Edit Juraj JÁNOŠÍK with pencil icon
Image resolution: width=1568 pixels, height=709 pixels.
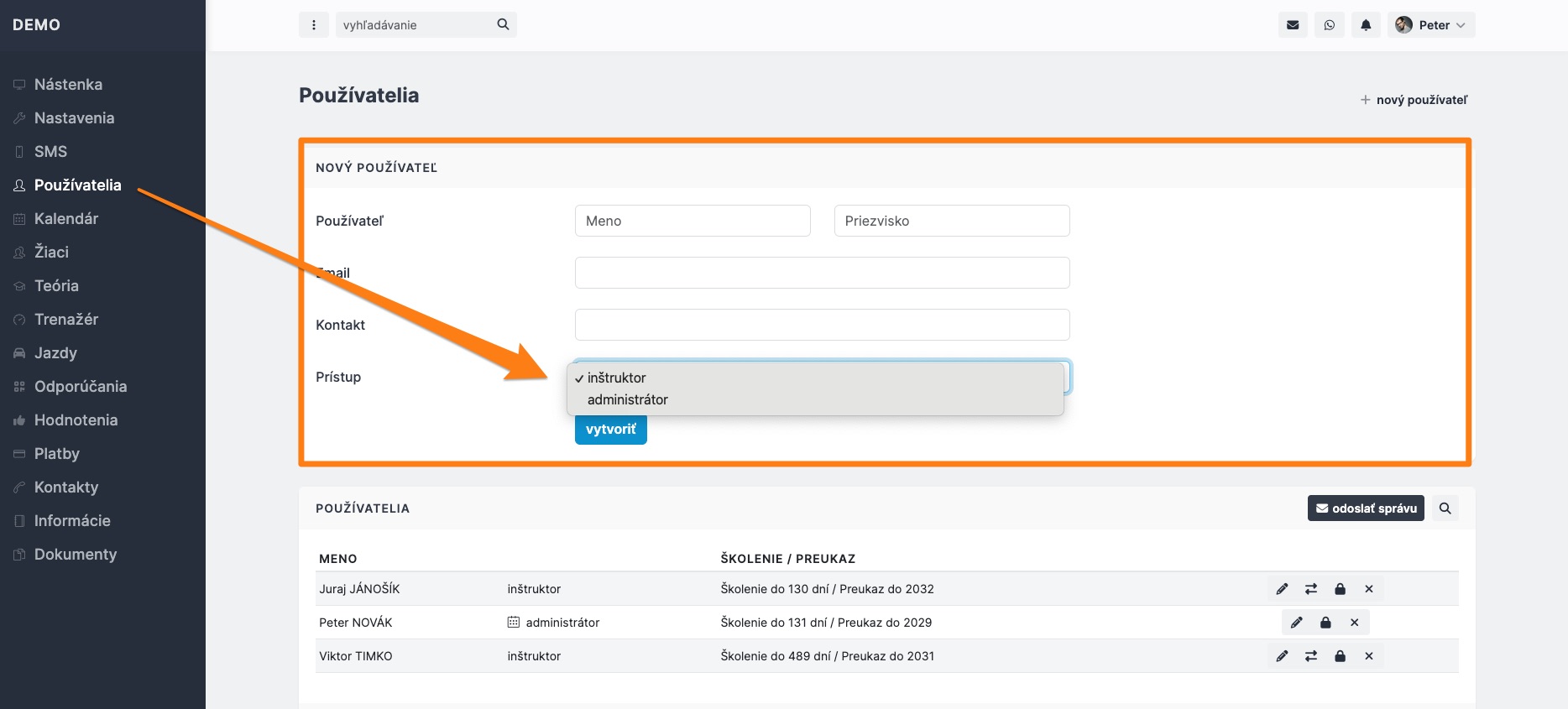coord(1282,589)
